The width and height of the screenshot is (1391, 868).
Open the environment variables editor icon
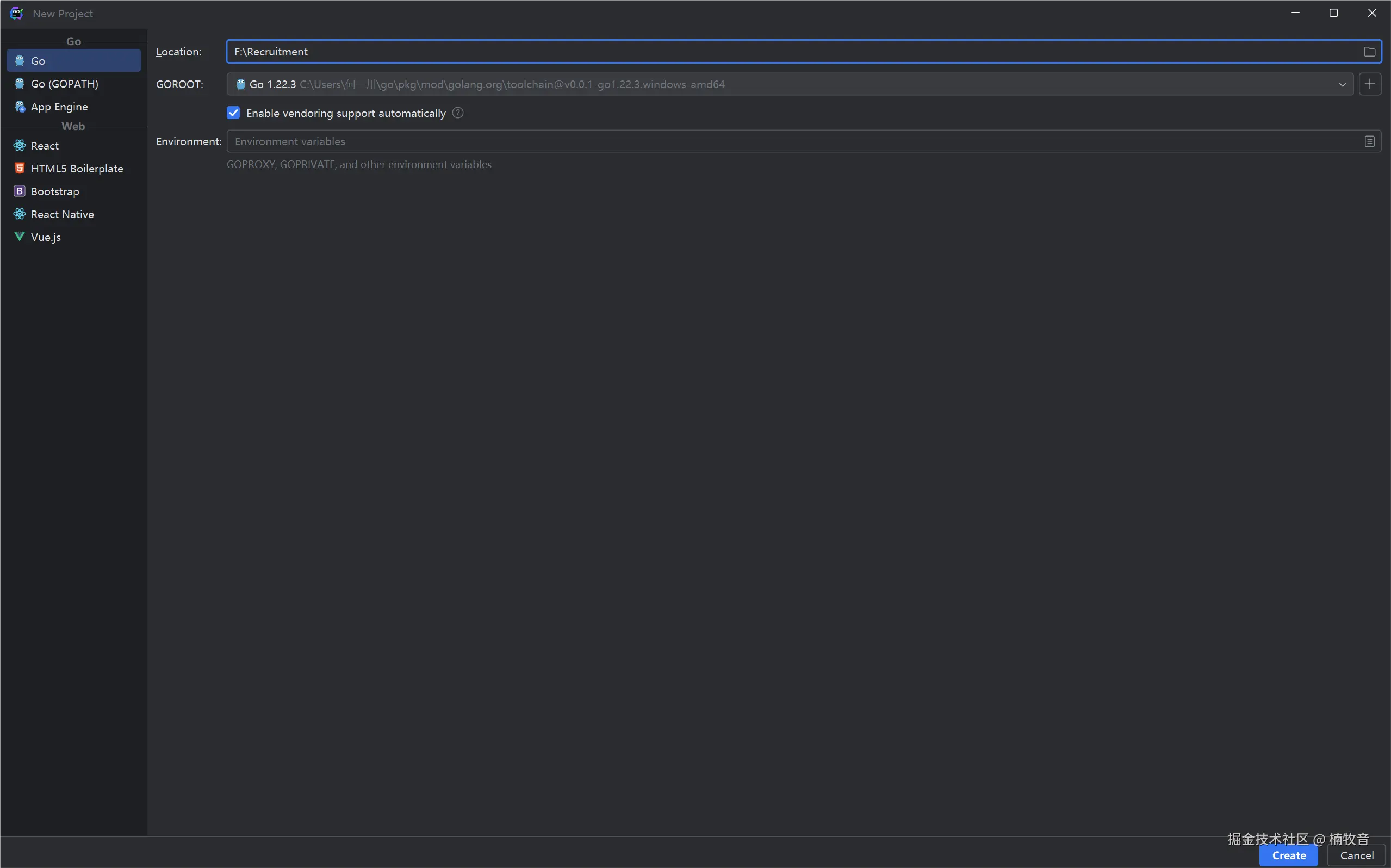point(1369,141)
